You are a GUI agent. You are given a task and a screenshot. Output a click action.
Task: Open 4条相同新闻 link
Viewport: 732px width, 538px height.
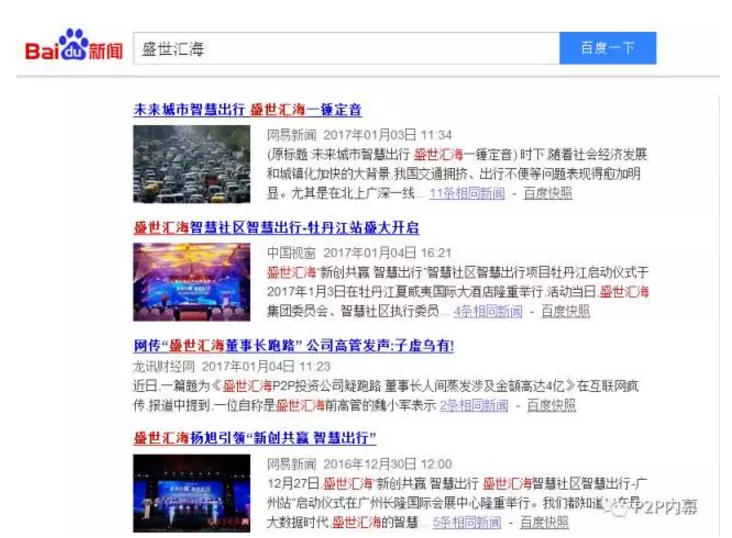(488, 311)
